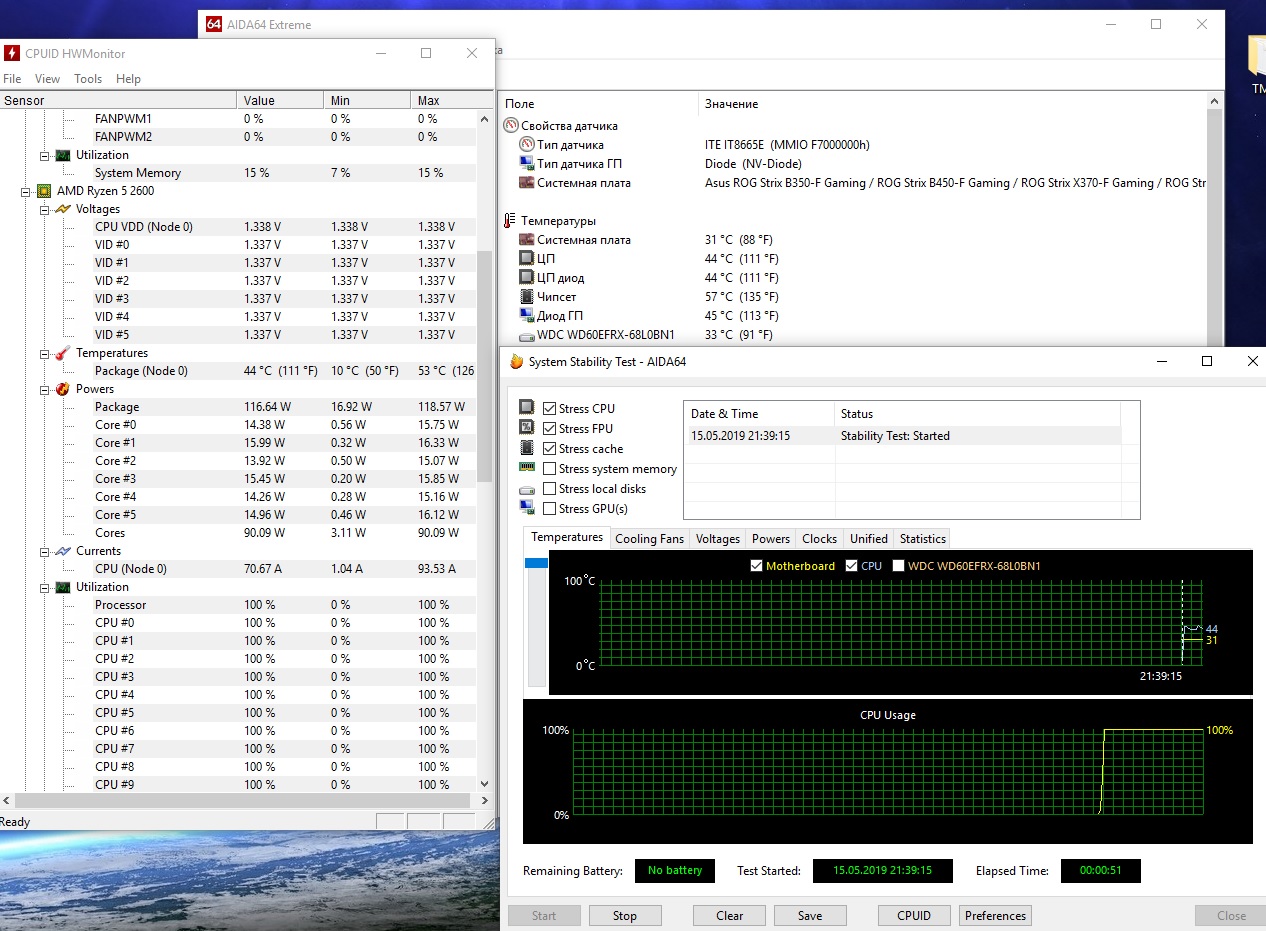This screenshot has width=1266, height=931.
Task: Switch to the Unified tab
Action: point(869,539)
